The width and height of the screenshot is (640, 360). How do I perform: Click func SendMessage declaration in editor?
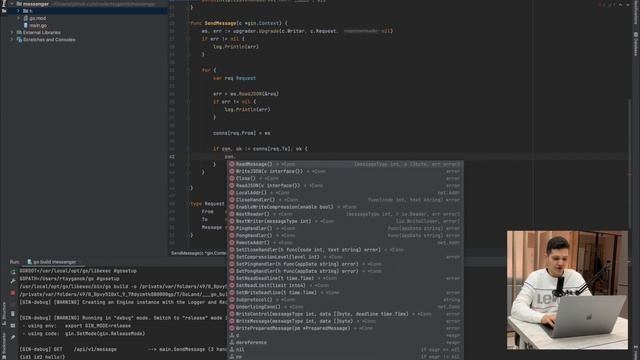point(239,23)
